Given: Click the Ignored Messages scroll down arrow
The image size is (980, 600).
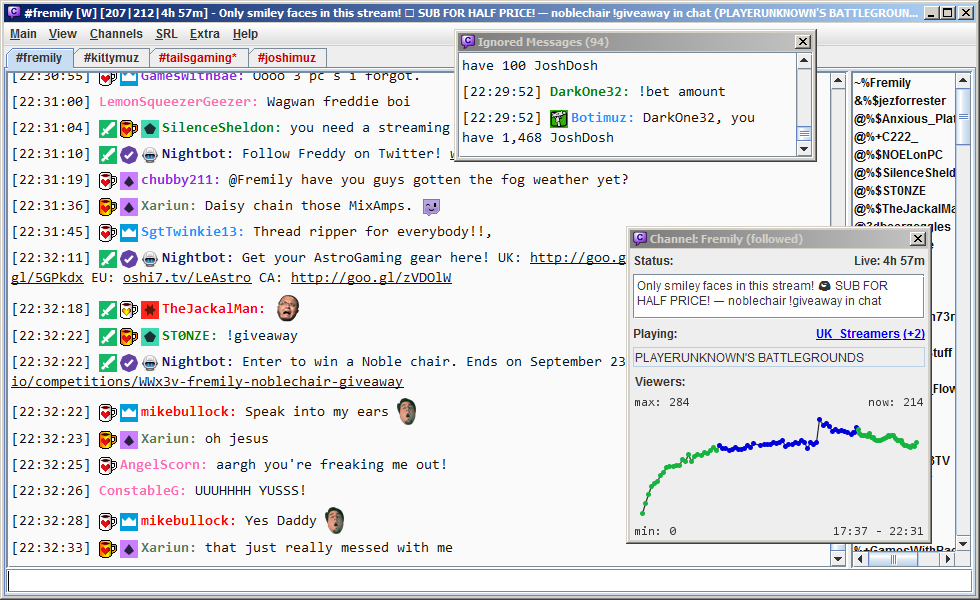Looking at the screenshot, I should pyautogui.click(x=804, y=149).
